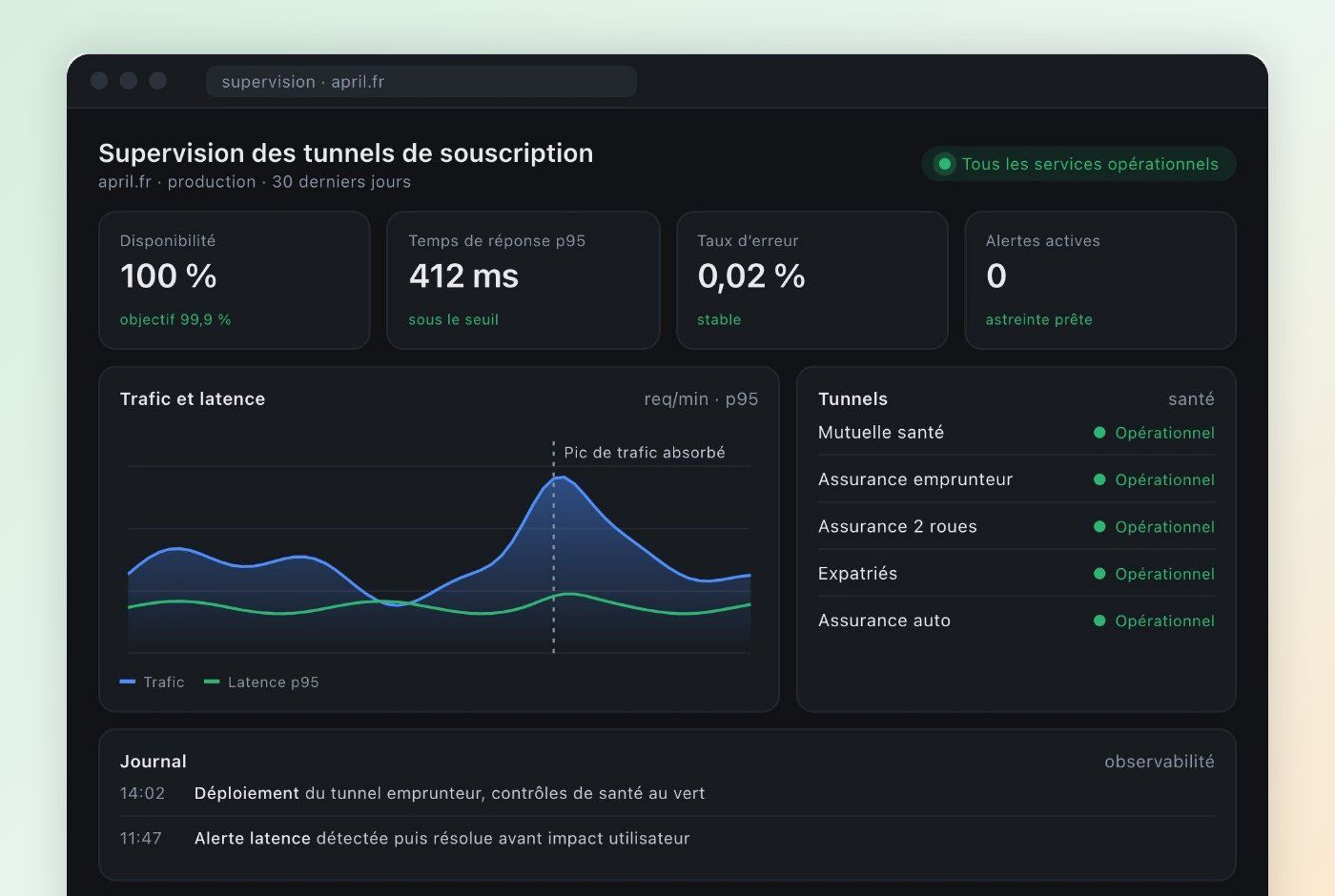Click the 'Tous les services opérationnels' status badge
Viewport: 1335px width, 896px height.
coord(1078,164)
